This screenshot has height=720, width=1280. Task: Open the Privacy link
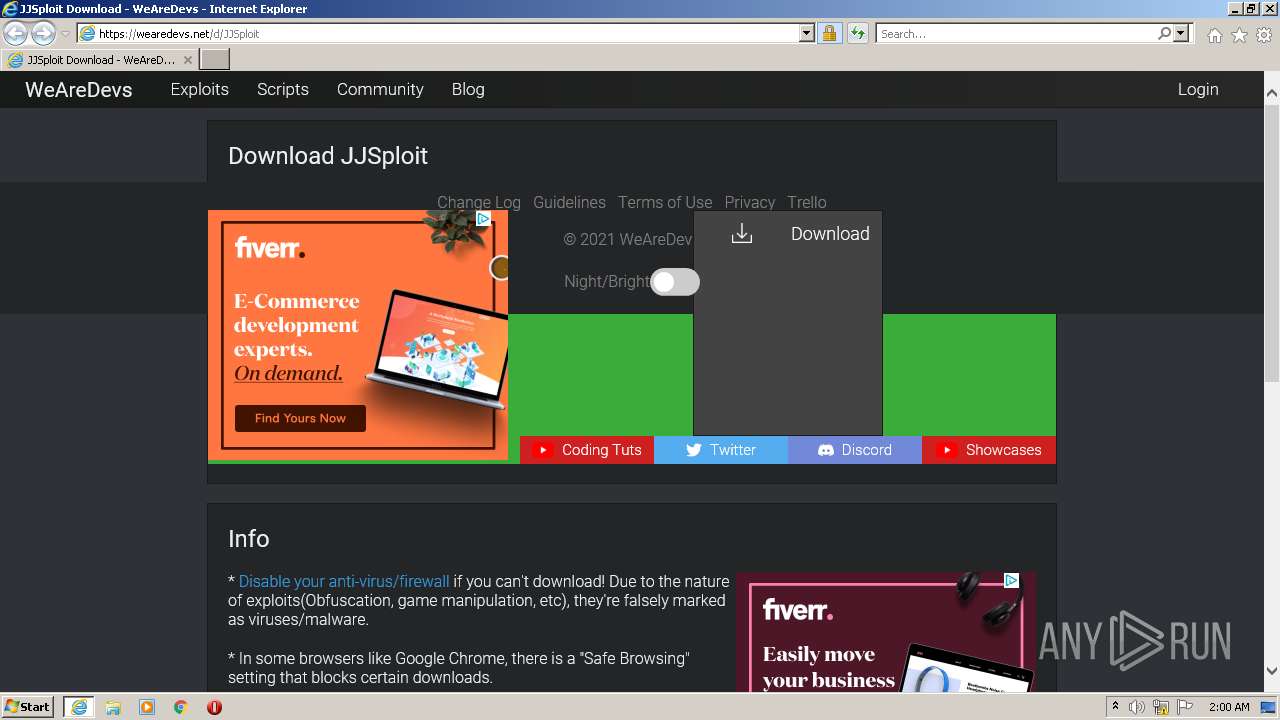(x=750, y=202)
